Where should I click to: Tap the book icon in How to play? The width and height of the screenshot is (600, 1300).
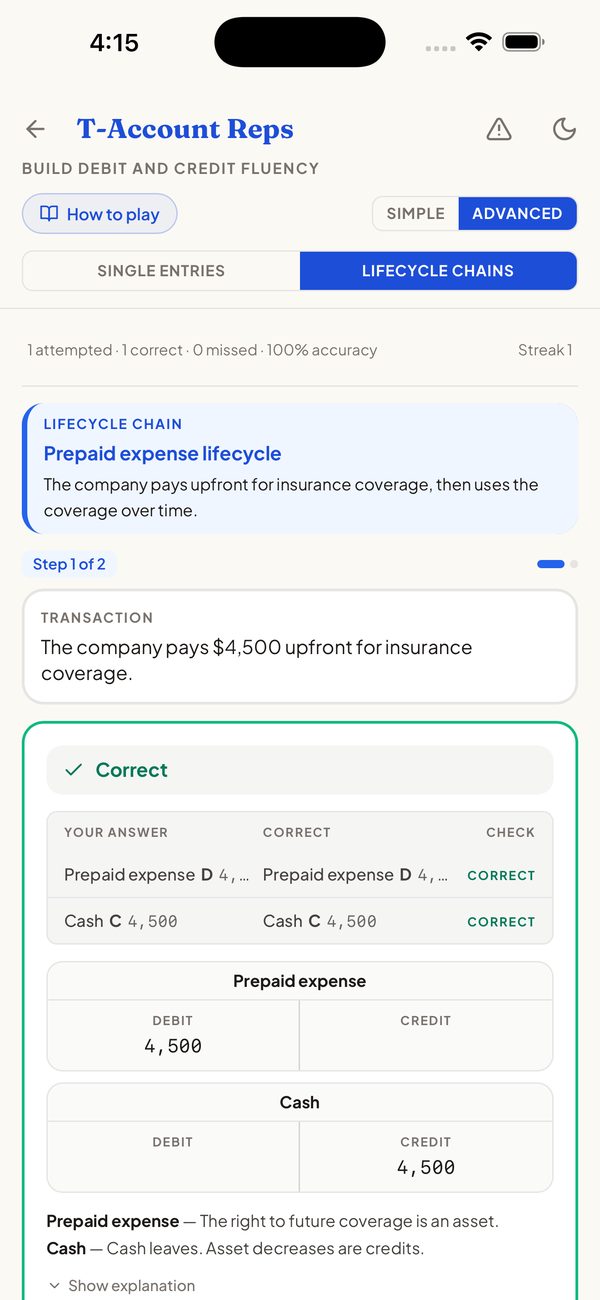pos(49,214)
